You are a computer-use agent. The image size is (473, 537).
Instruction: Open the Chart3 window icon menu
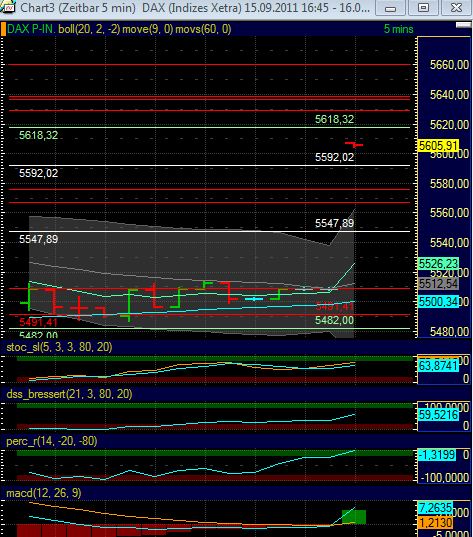coord(8,7)
